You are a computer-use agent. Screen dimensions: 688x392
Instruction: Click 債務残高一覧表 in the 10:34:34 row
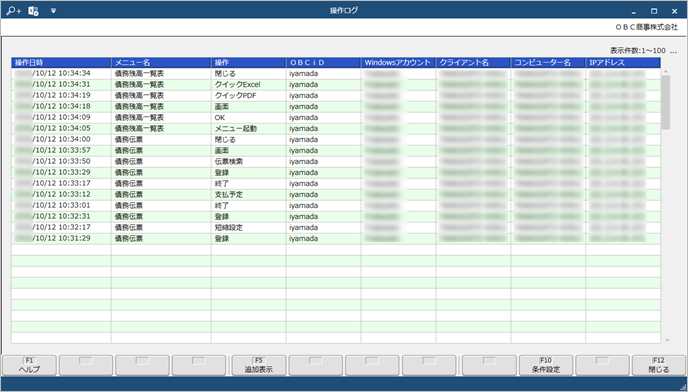(139, 74)
